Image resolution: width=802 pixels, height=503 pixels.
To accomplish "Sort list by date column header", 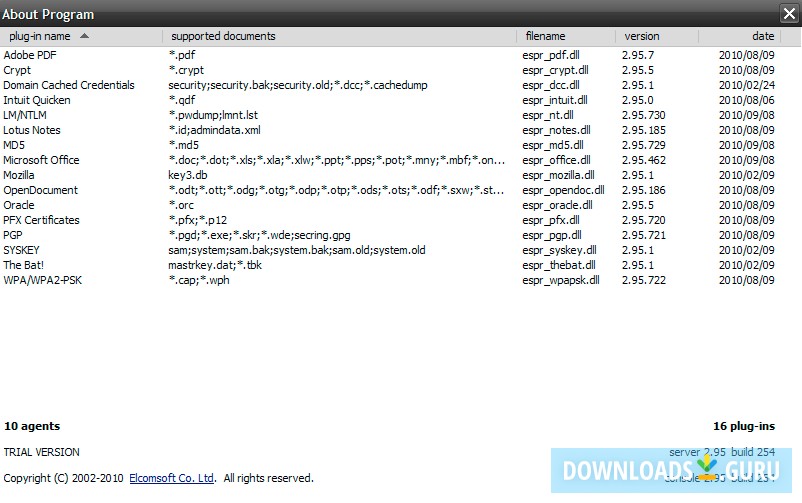I will point(740,36).
